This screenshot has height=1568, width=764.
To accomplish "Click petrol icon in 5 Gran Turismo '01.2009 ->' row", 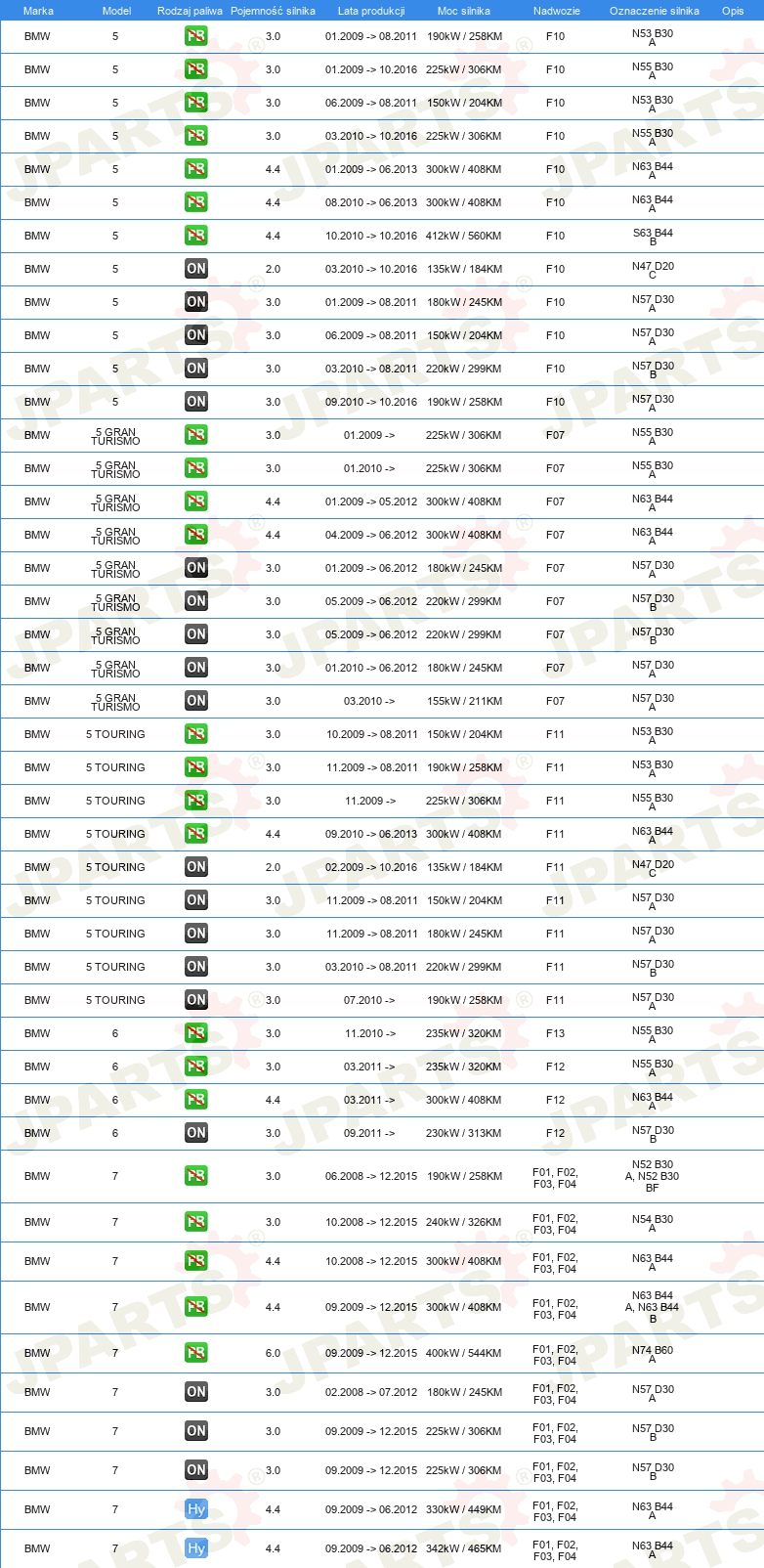I will 196,435.
